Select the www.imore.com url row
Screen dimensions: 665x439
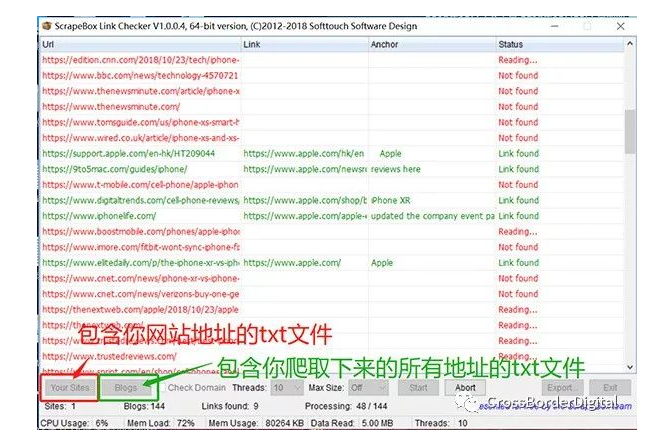(x=141, y=247)
